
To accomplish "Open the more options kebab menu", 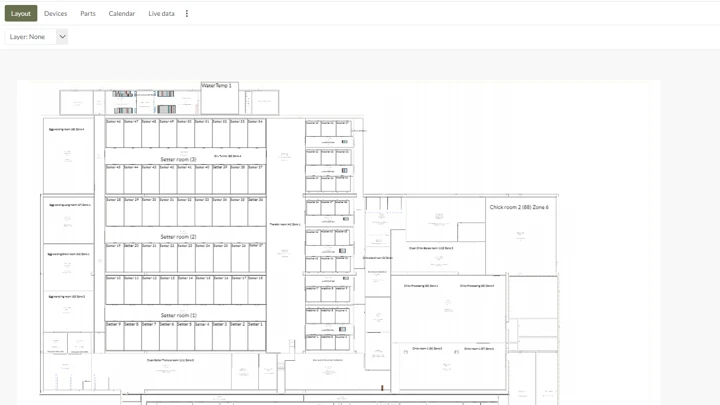I will (x=187, y=14).
